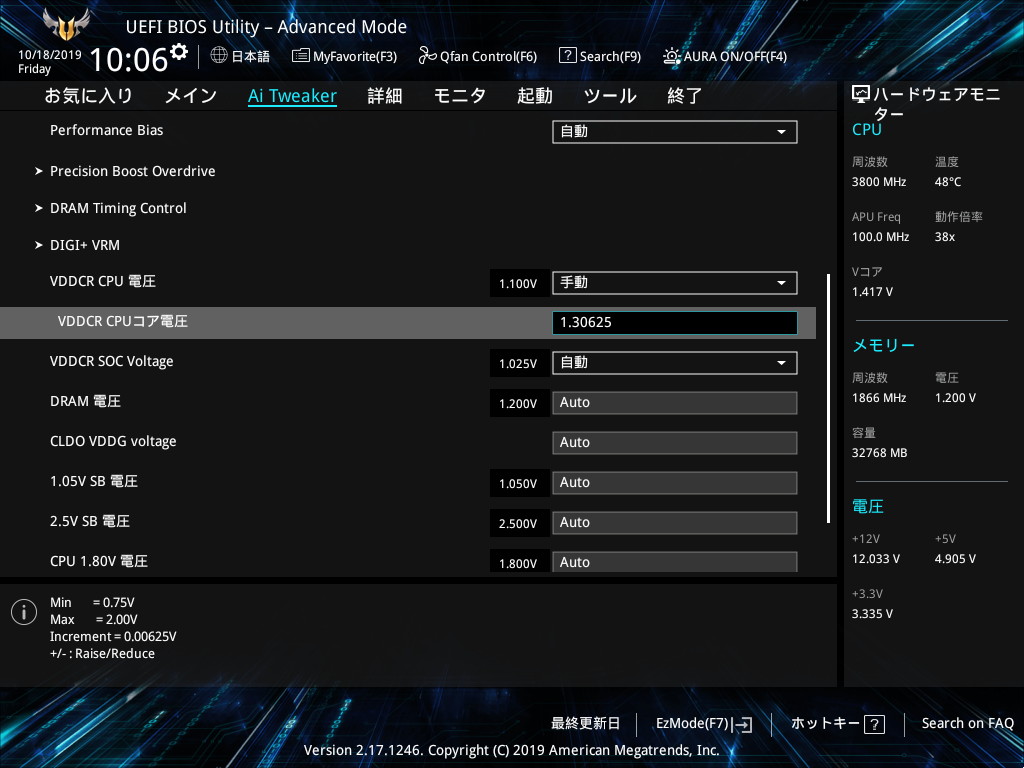Click DRAM 電圧 Auto field
Viewport: 1024px width, 768px height.
click(675, 403)
